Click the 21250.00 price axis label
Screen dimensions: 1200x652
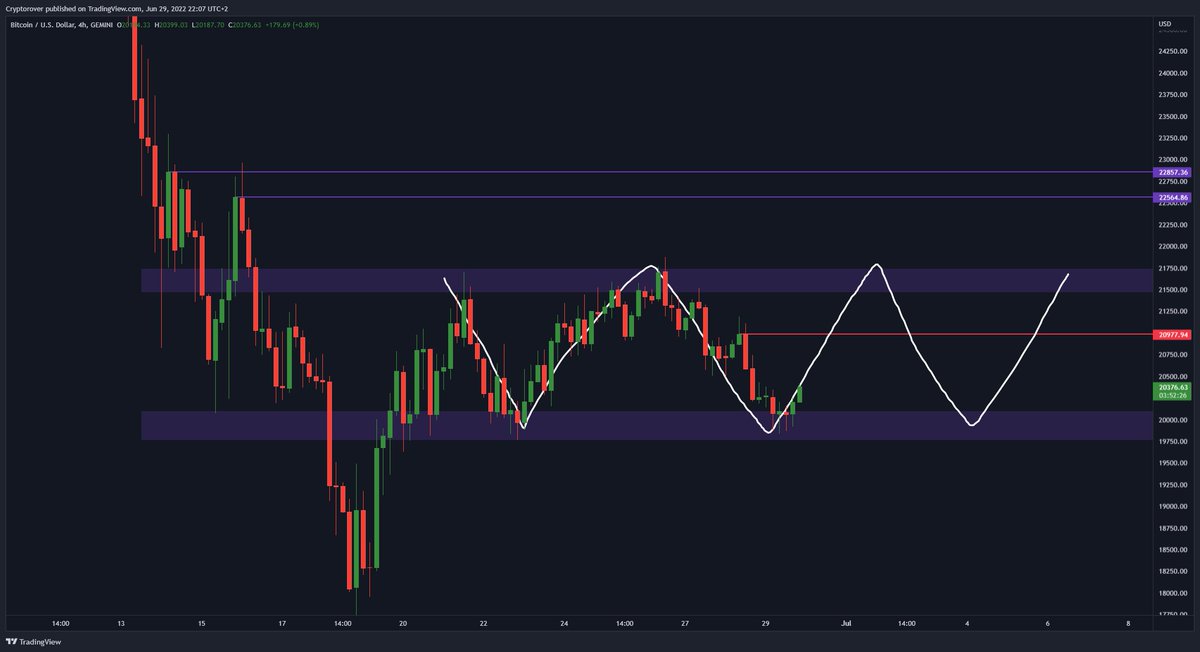(1172, 311)
